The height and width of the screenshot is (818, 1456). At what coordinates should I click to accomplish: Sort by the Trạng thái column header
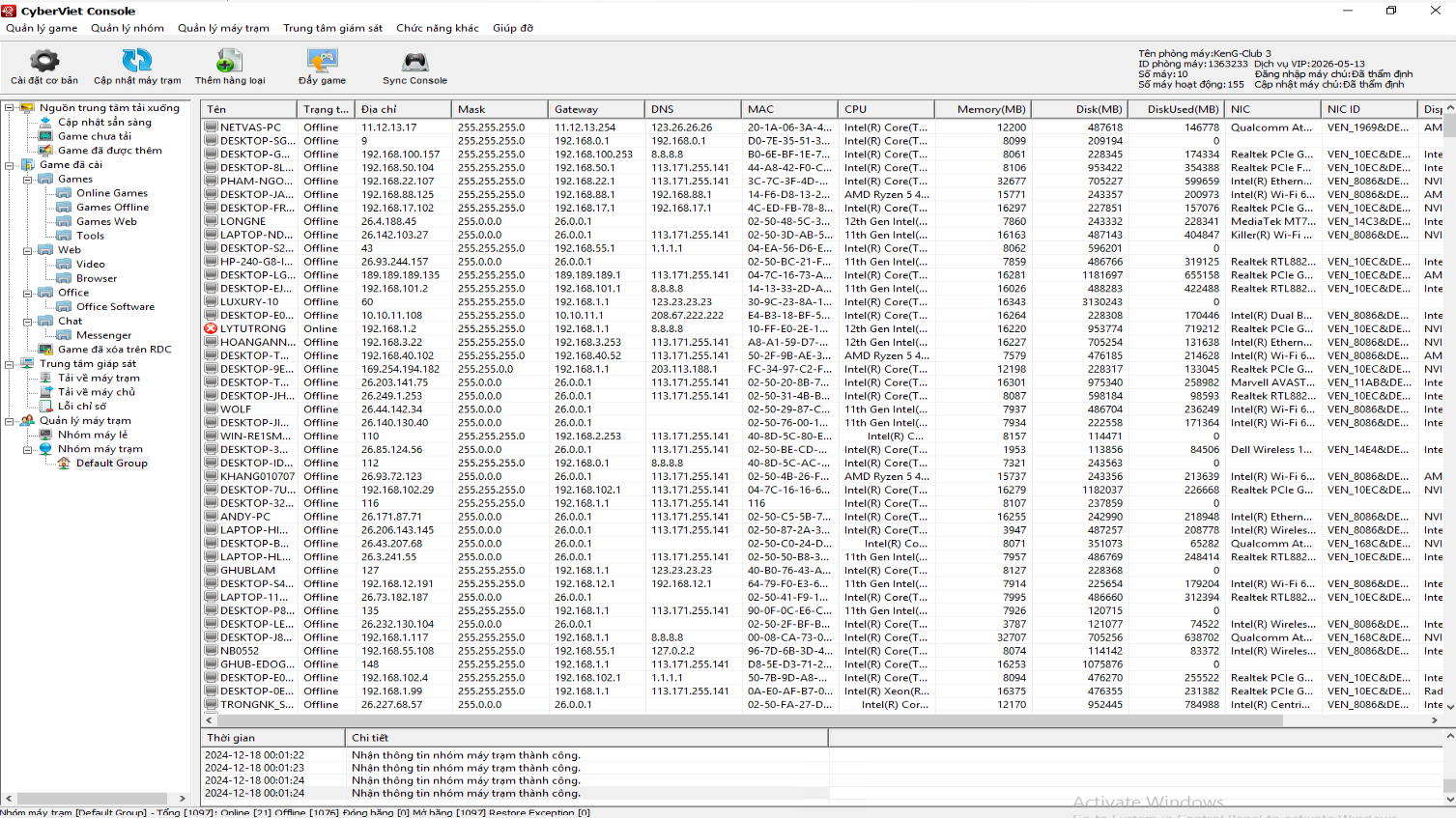tap(326, 109)
